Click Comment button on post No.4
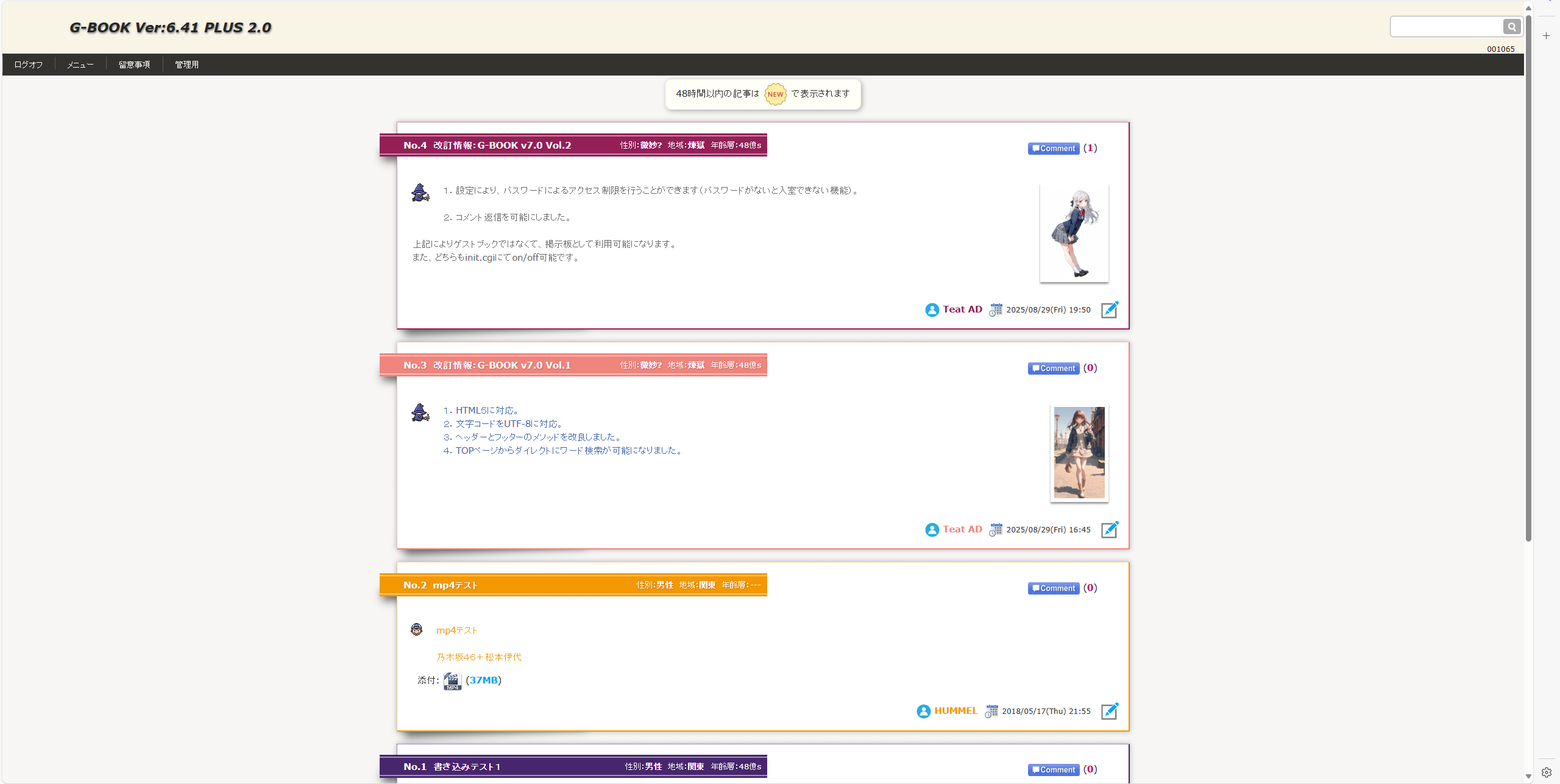 1054,149
